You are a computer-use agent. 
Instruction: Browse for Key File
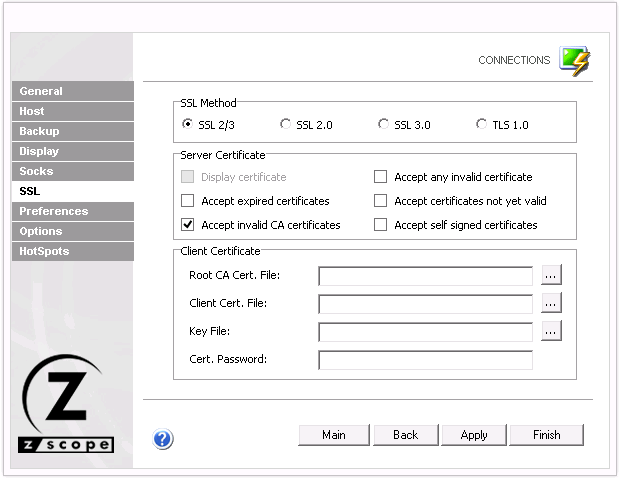point(551,331)
